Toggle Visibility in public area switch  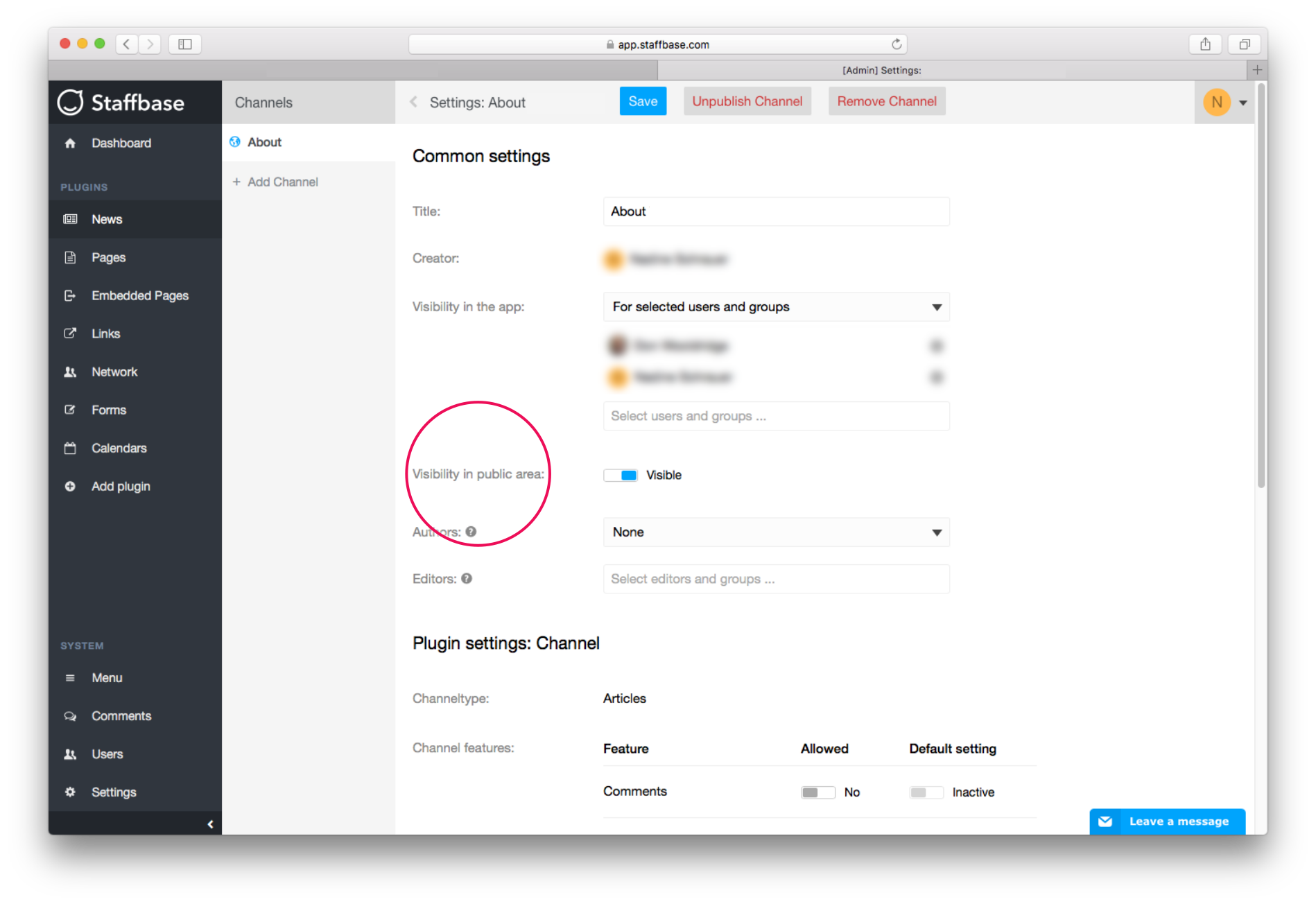(x=621, y=476)
